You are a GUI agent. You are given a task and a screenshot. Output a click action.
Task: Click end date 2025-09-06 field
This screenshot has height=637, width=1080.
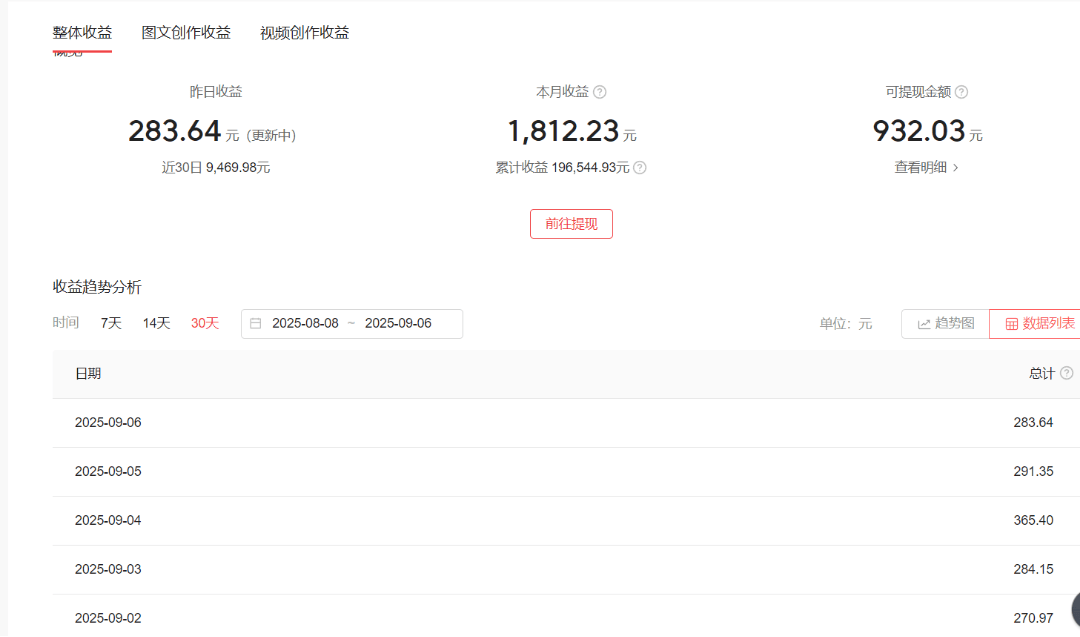tap(398, 323)
